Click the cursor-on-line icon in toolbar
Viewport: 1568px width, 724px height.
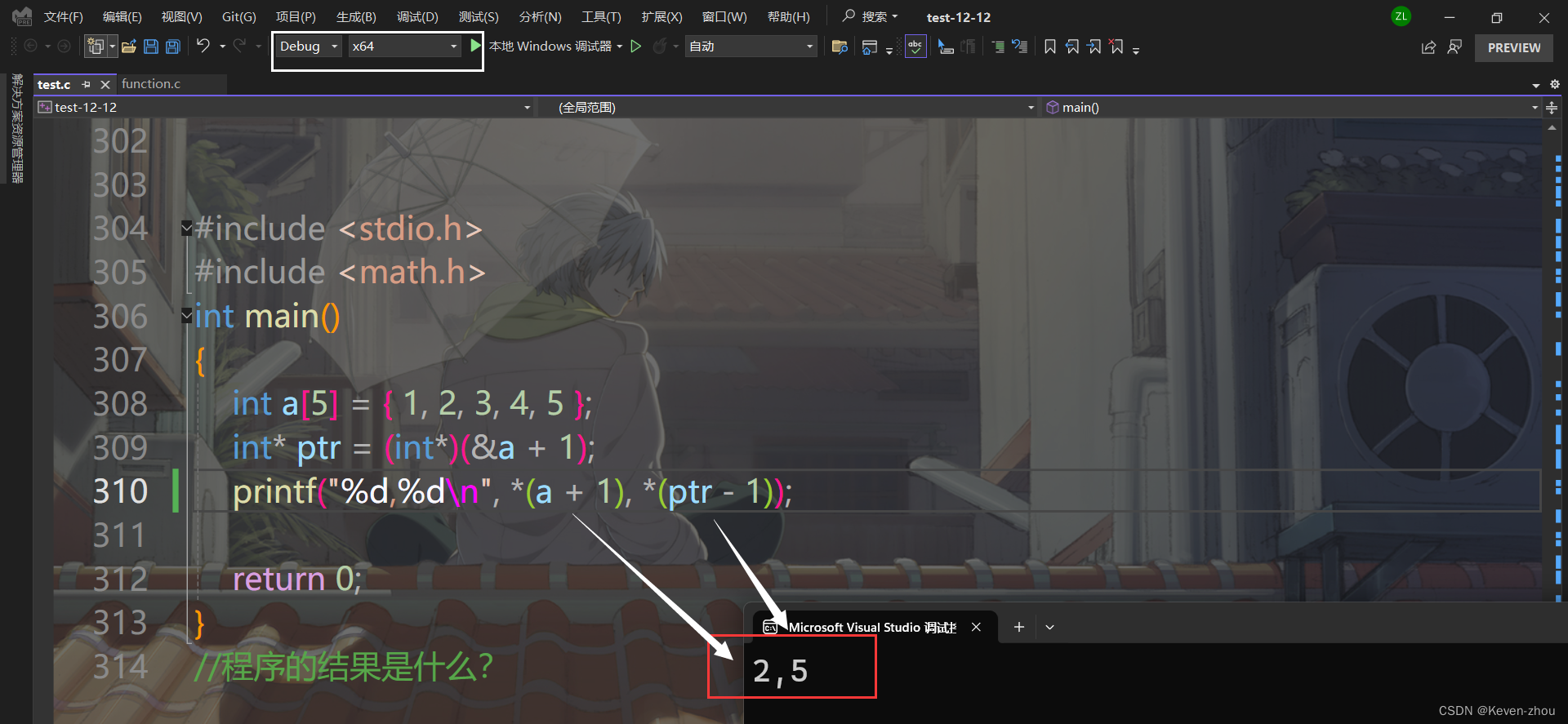[946, 47]
